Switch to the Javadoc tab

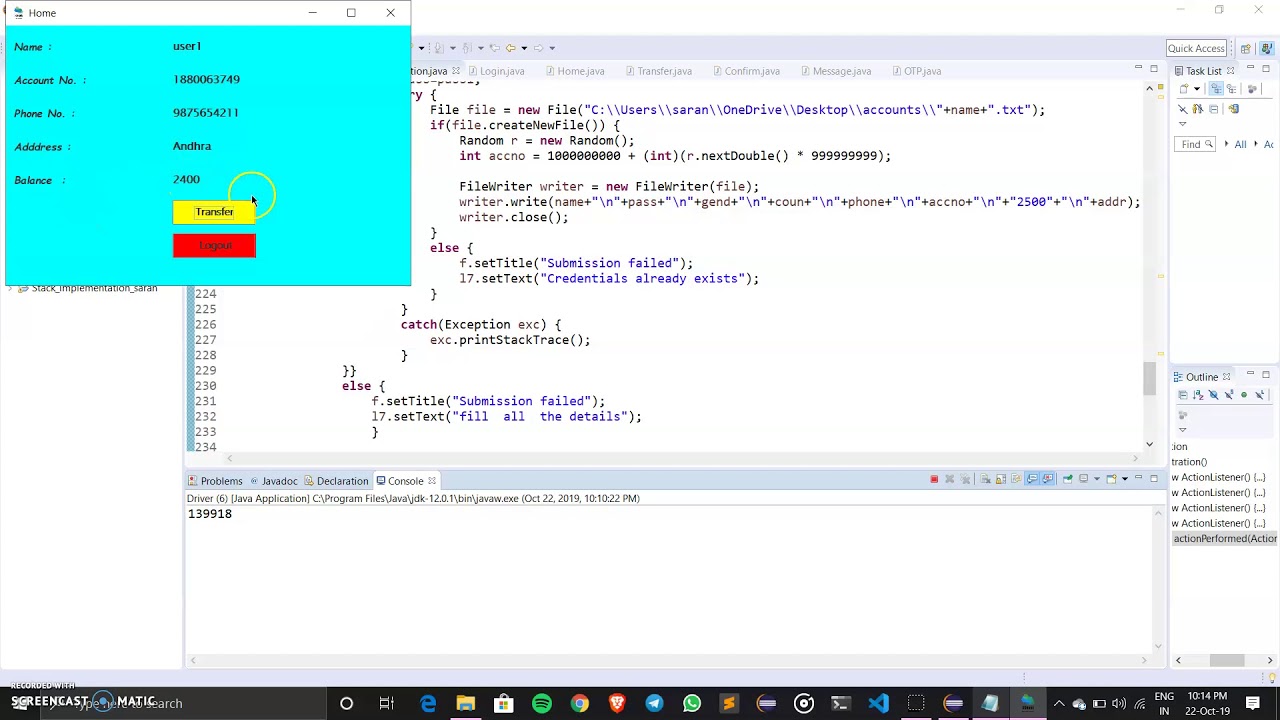coord(272,481)
